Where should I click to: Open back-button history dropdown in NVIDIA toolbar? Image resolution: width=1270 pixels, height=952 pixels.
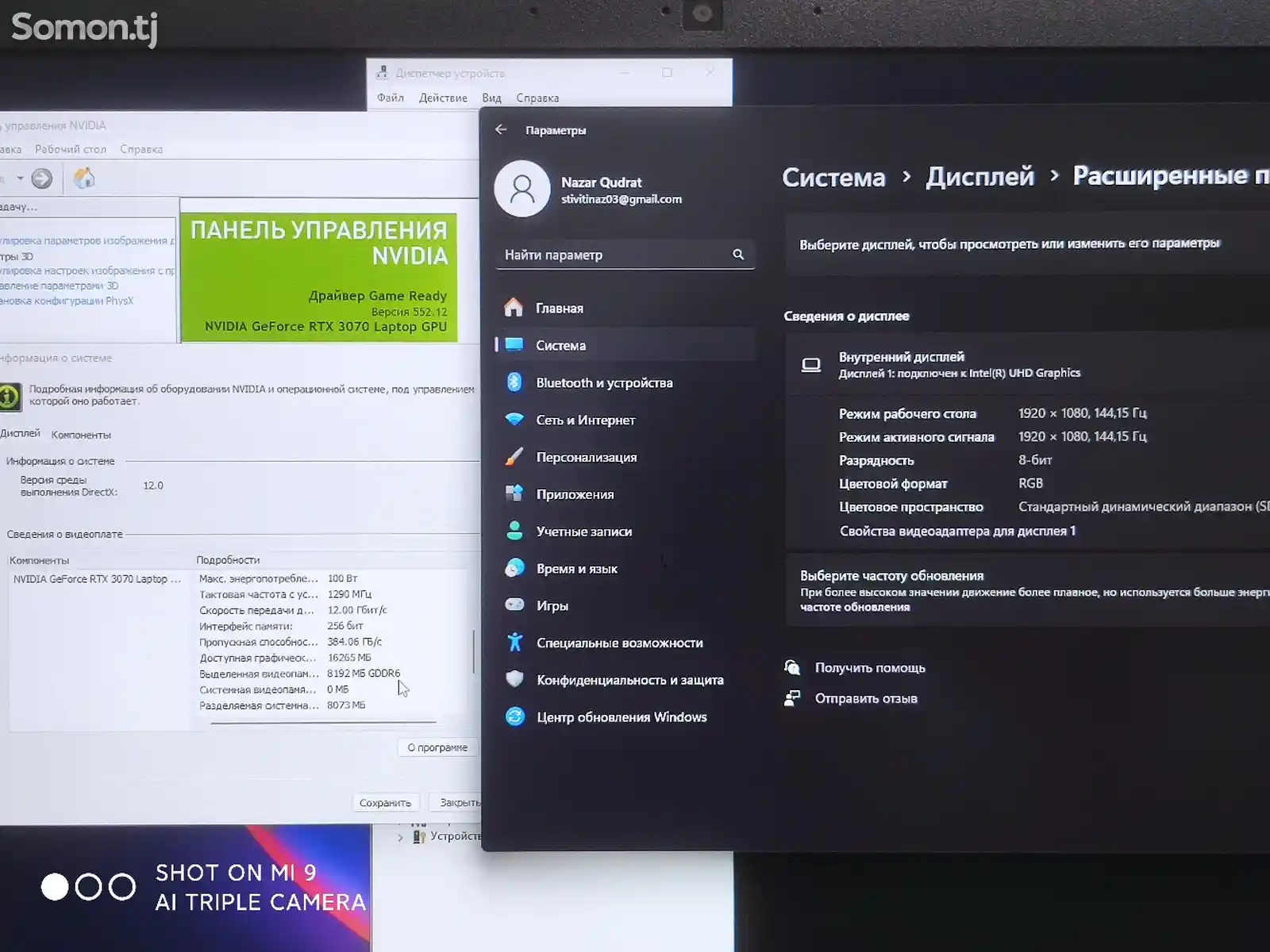[20, 178]
